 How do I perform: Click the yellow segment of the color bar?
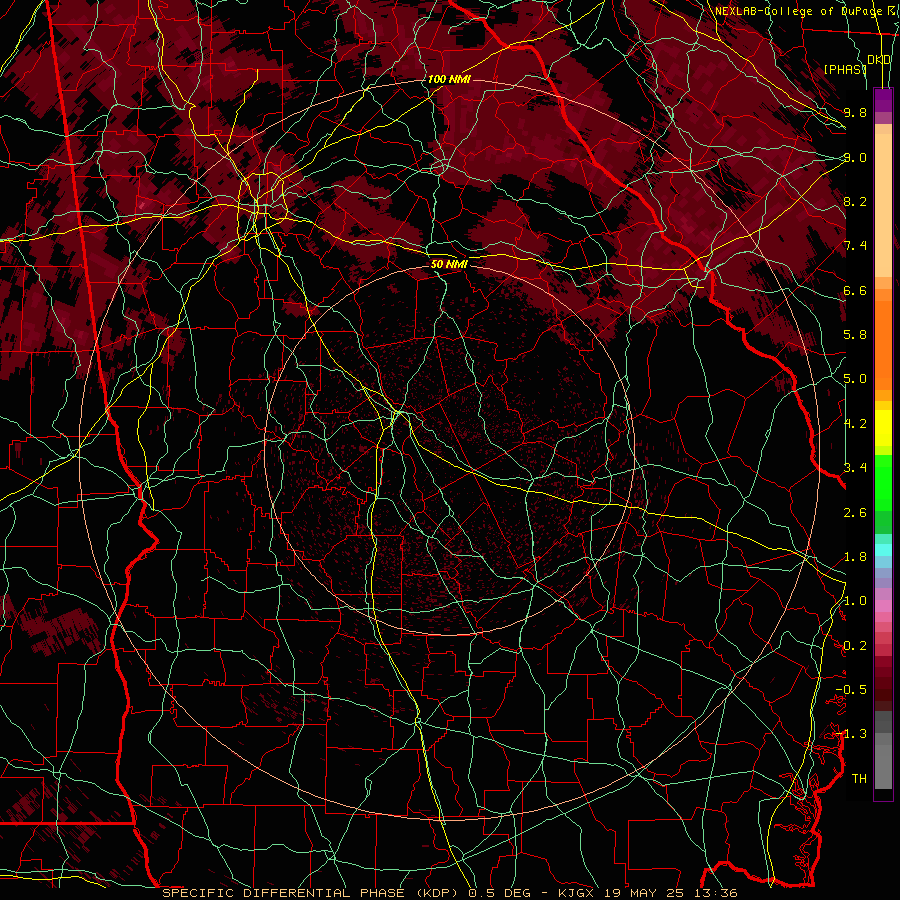pyautogui.click(x=883, y=428)
